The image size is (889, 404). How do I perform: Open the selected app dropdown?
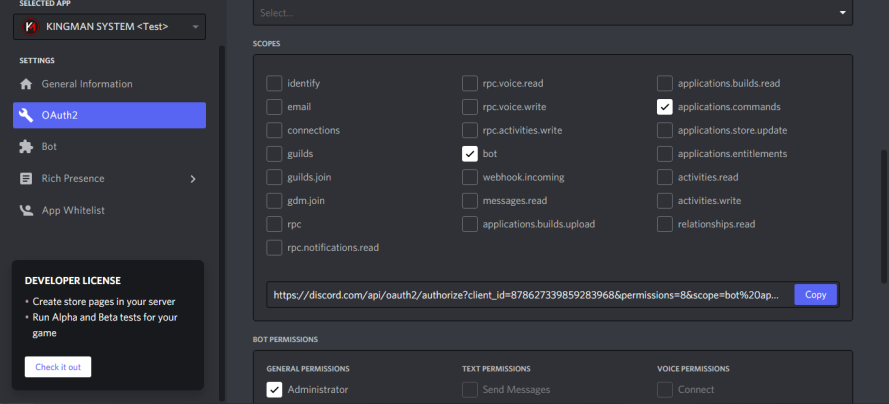point(109,27)
